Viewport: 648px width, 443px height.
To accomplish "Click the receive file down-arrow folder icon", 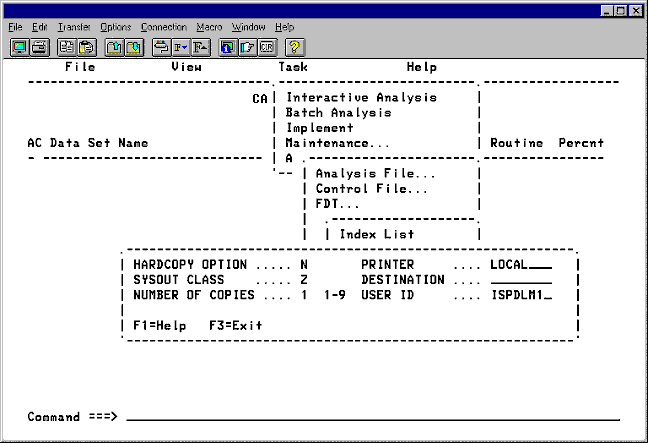I will click(x=133, y=46).
